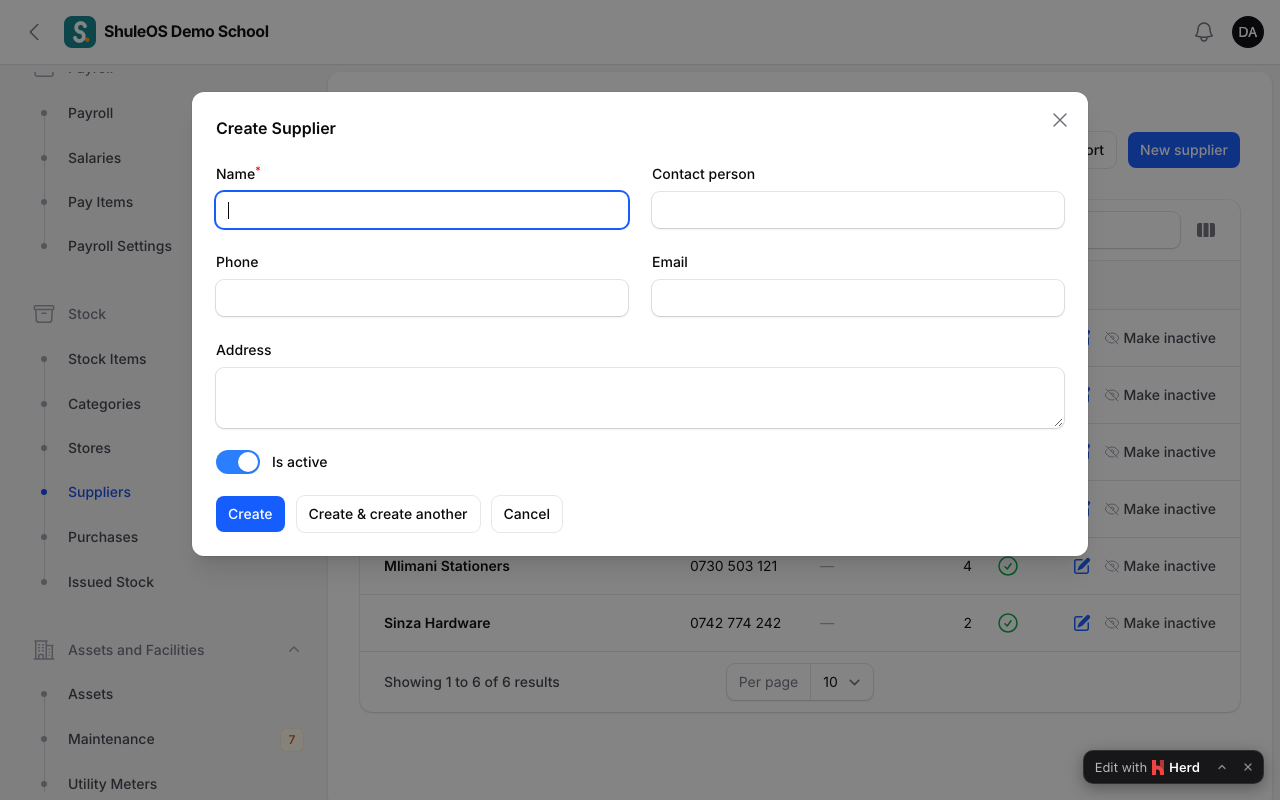Click the Address text area
The image size is (1280, 800).
pyautogui.click(x=640, y=398)
